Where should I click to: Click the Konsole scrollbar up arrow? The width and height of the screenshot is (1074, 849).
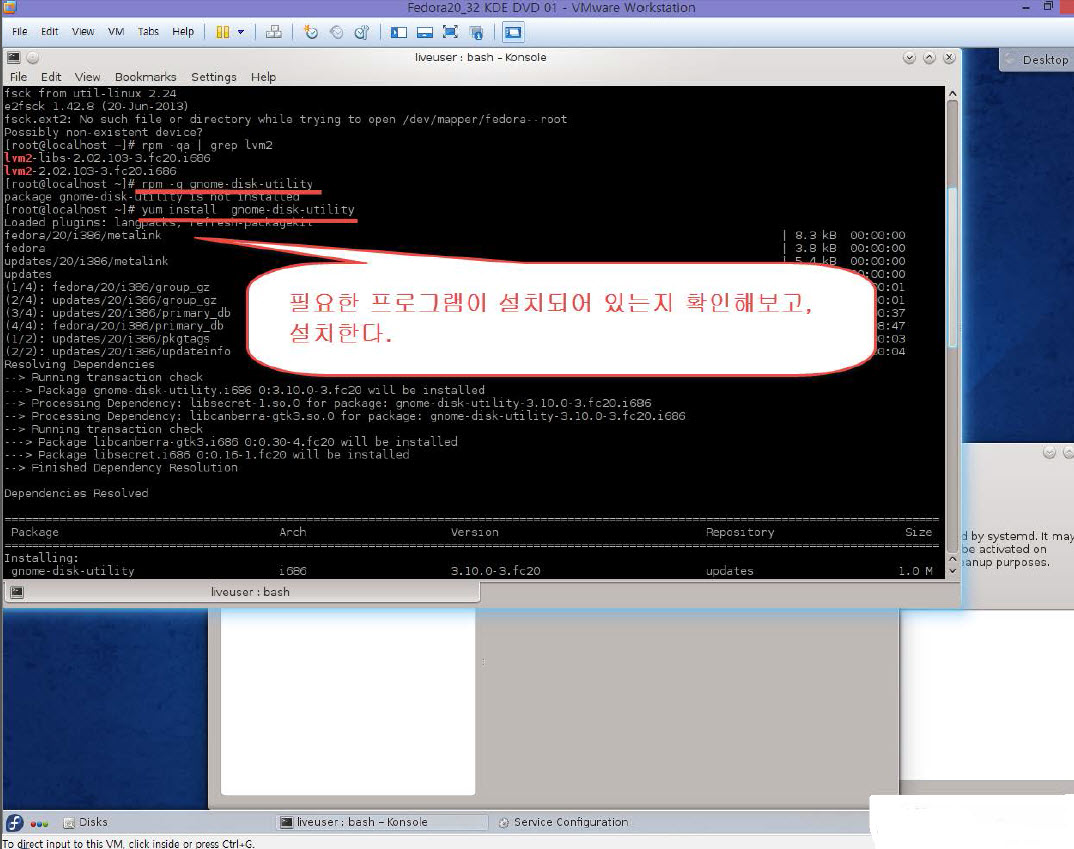[952, 94]
